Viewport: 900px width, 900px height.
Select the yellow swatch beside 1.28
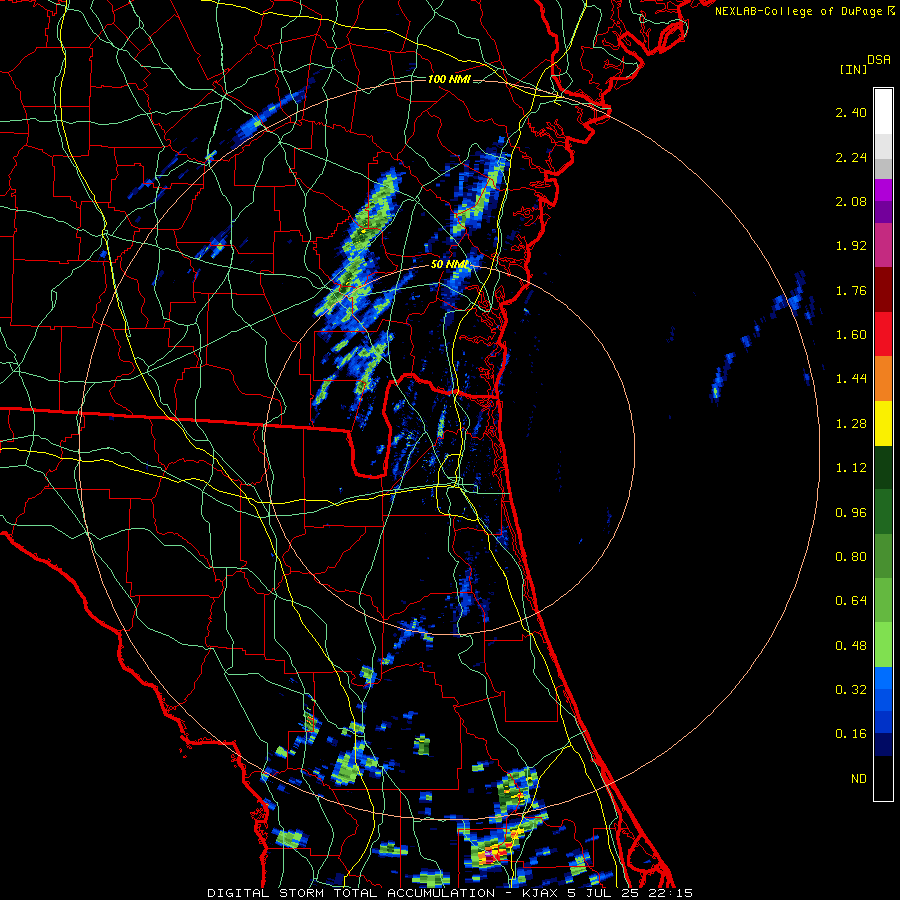point(883,423)
